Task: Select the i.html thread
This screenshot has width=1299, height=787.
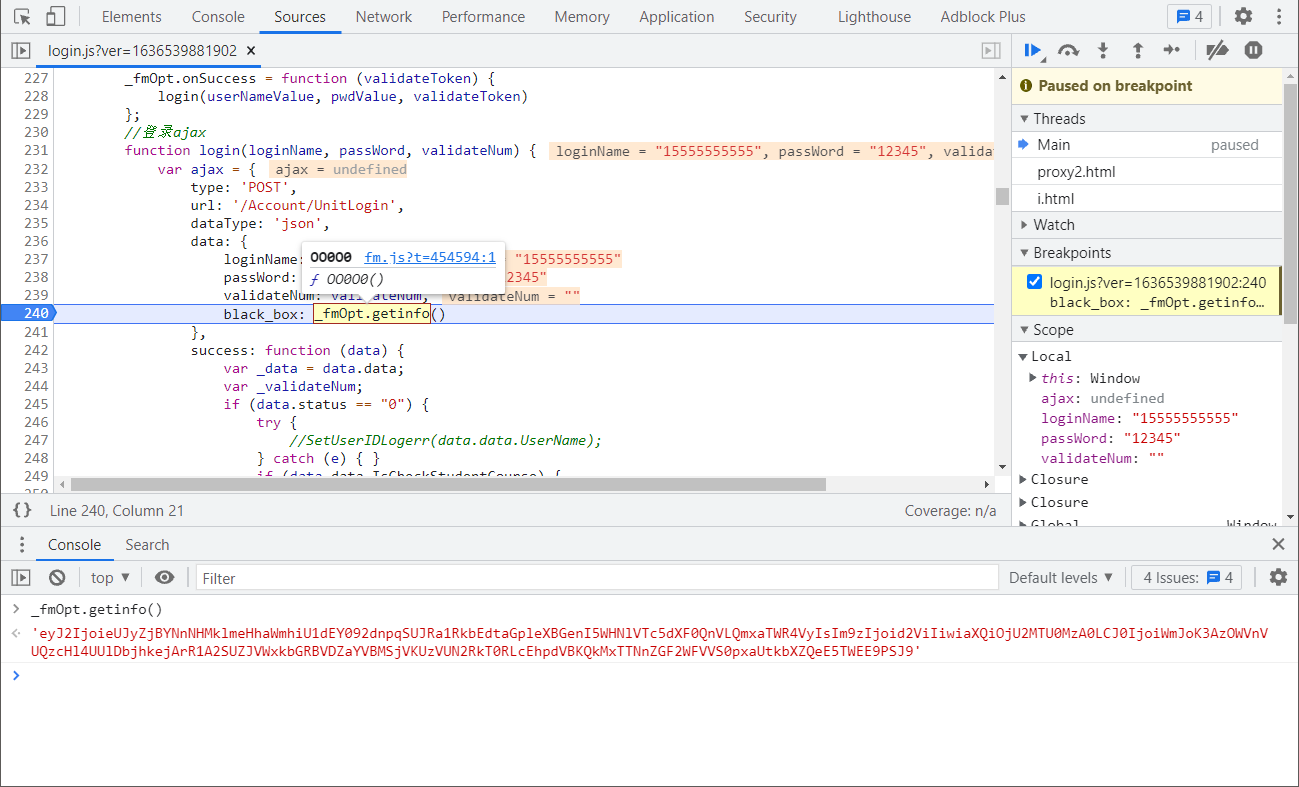Action: (x=1147, y=198)
